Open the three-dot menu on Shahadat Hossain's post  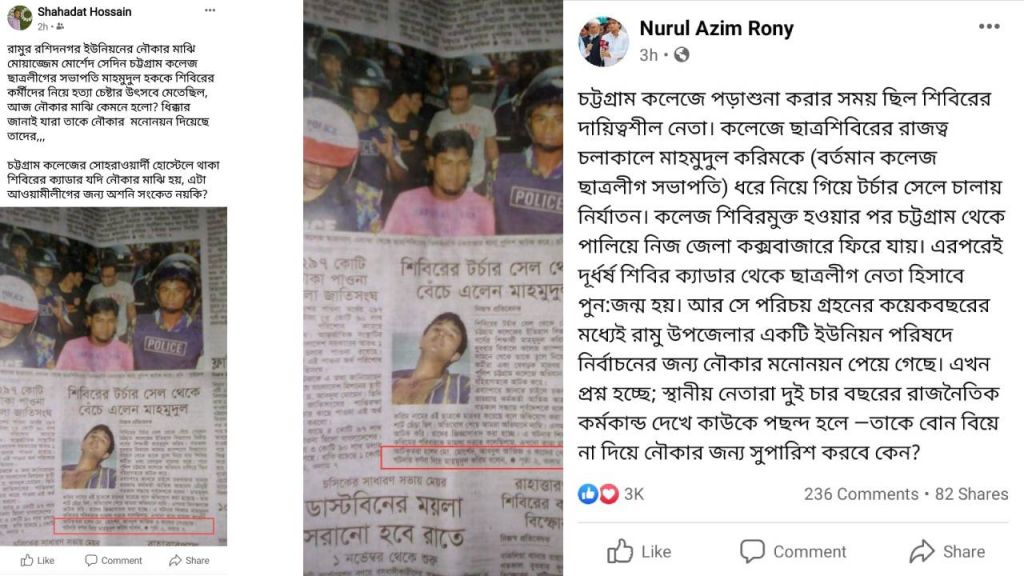[210, 10]
